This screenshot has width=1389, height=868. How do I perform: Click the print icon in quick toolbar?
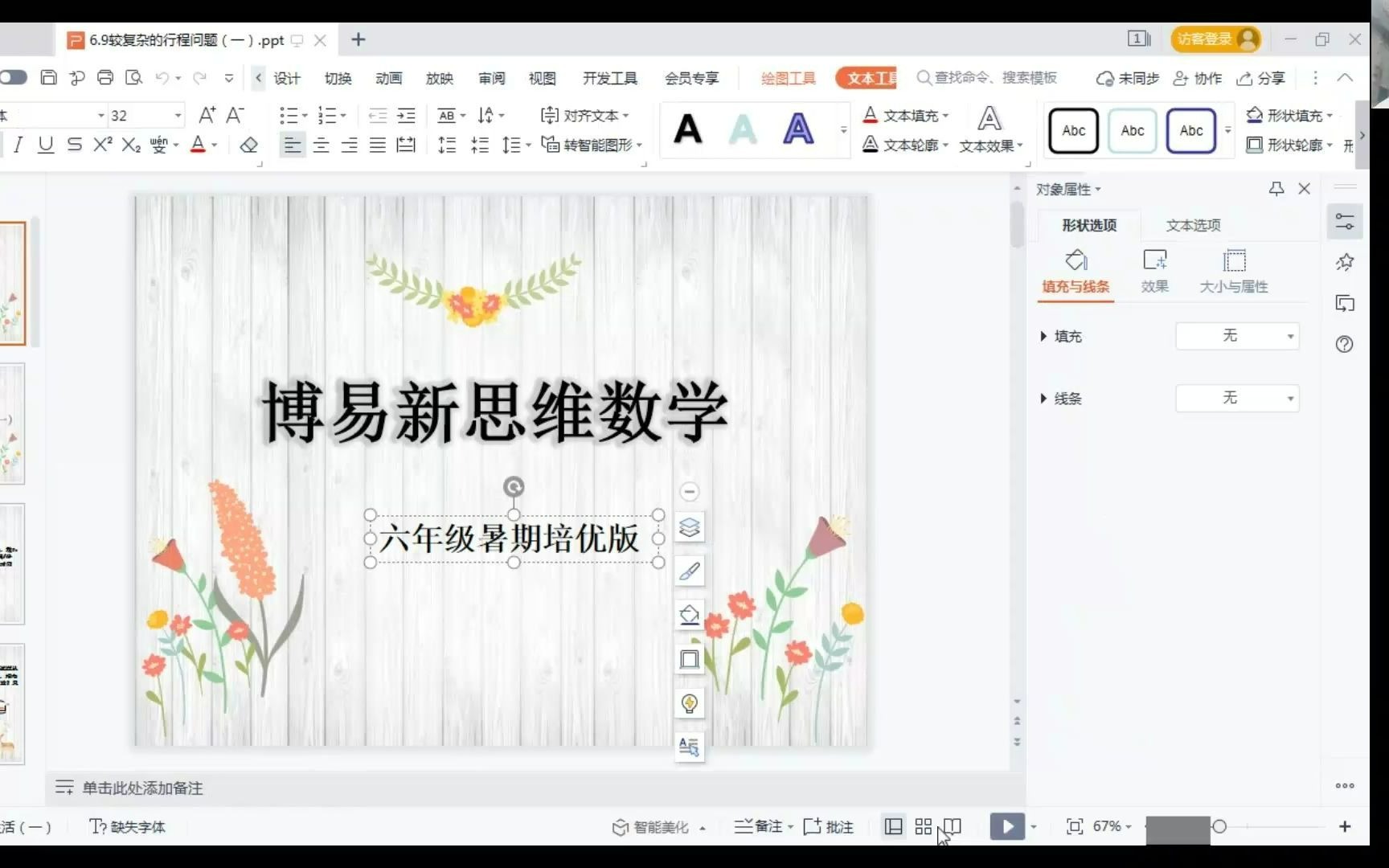[x=105, y=77]
